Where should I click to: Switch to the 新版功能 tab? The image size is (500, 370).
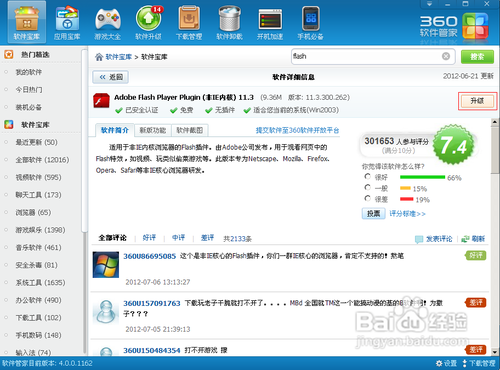(x=153, y=130)
